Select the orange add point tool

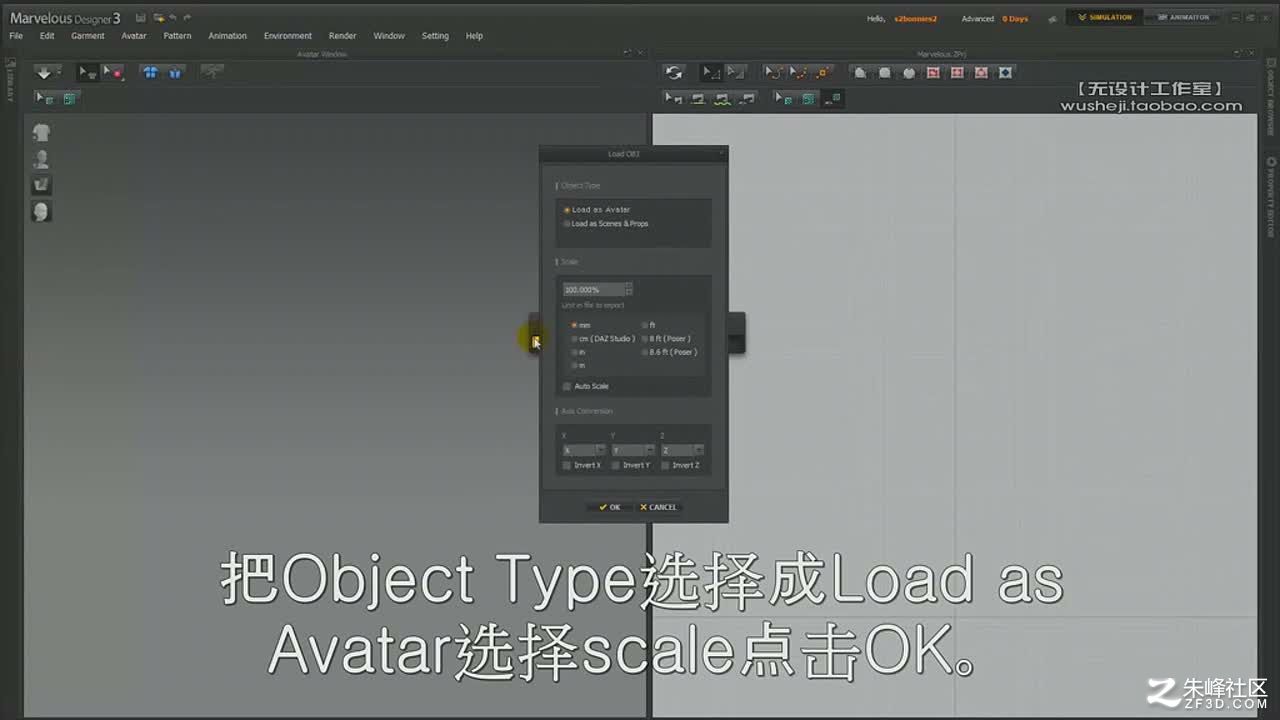[822, 72]
